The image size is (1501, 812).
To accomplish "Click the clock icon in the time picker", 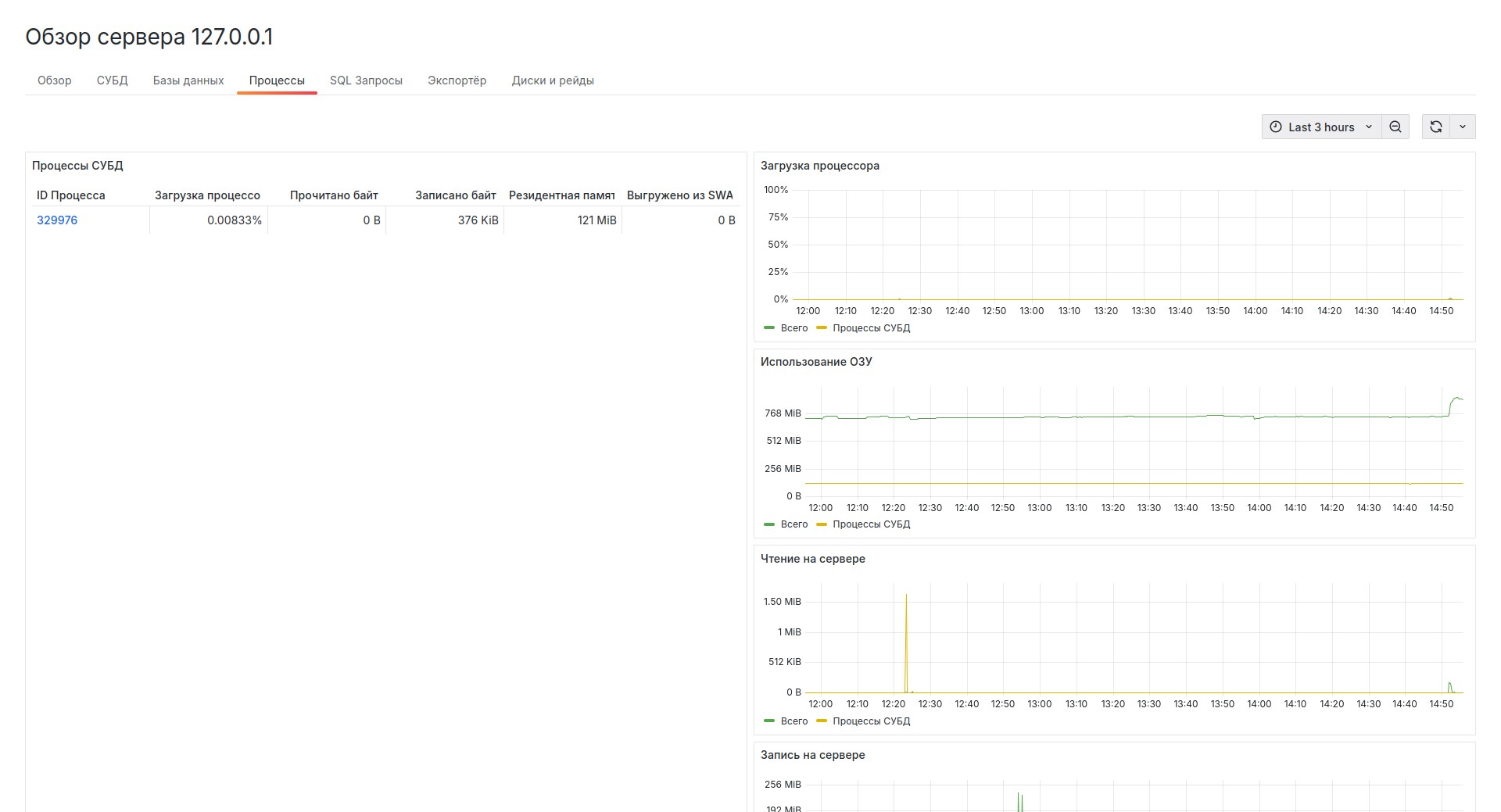I will (x=1276, y=127).
